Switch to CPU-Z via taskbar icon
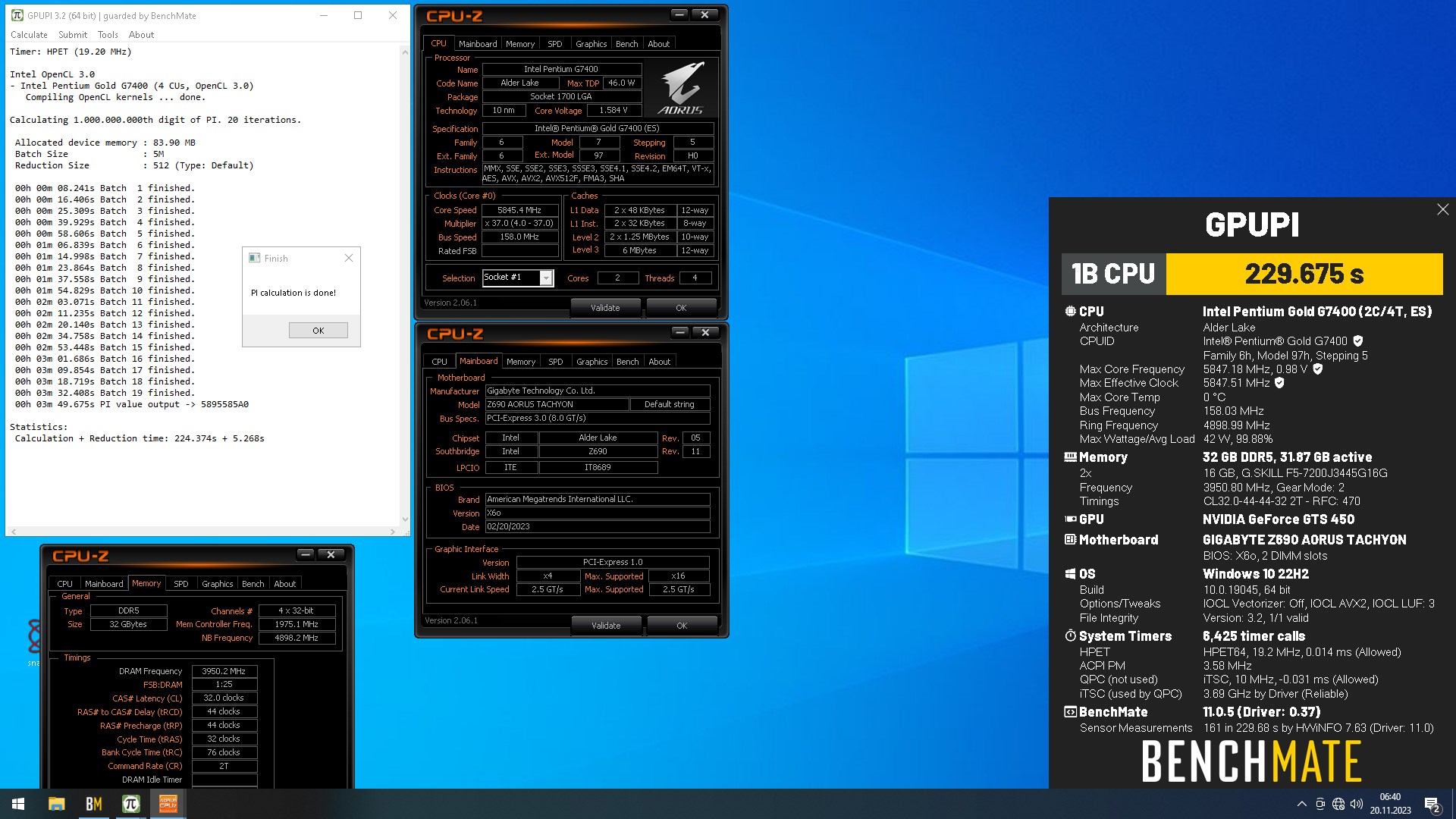Viewport: 1456px width, 819px height. [168, 804]
